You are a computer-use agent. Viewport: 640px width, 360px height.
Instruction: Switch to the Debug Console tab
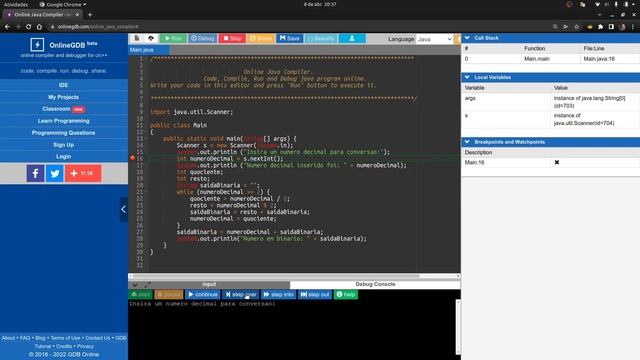click(x=375, y=284)
